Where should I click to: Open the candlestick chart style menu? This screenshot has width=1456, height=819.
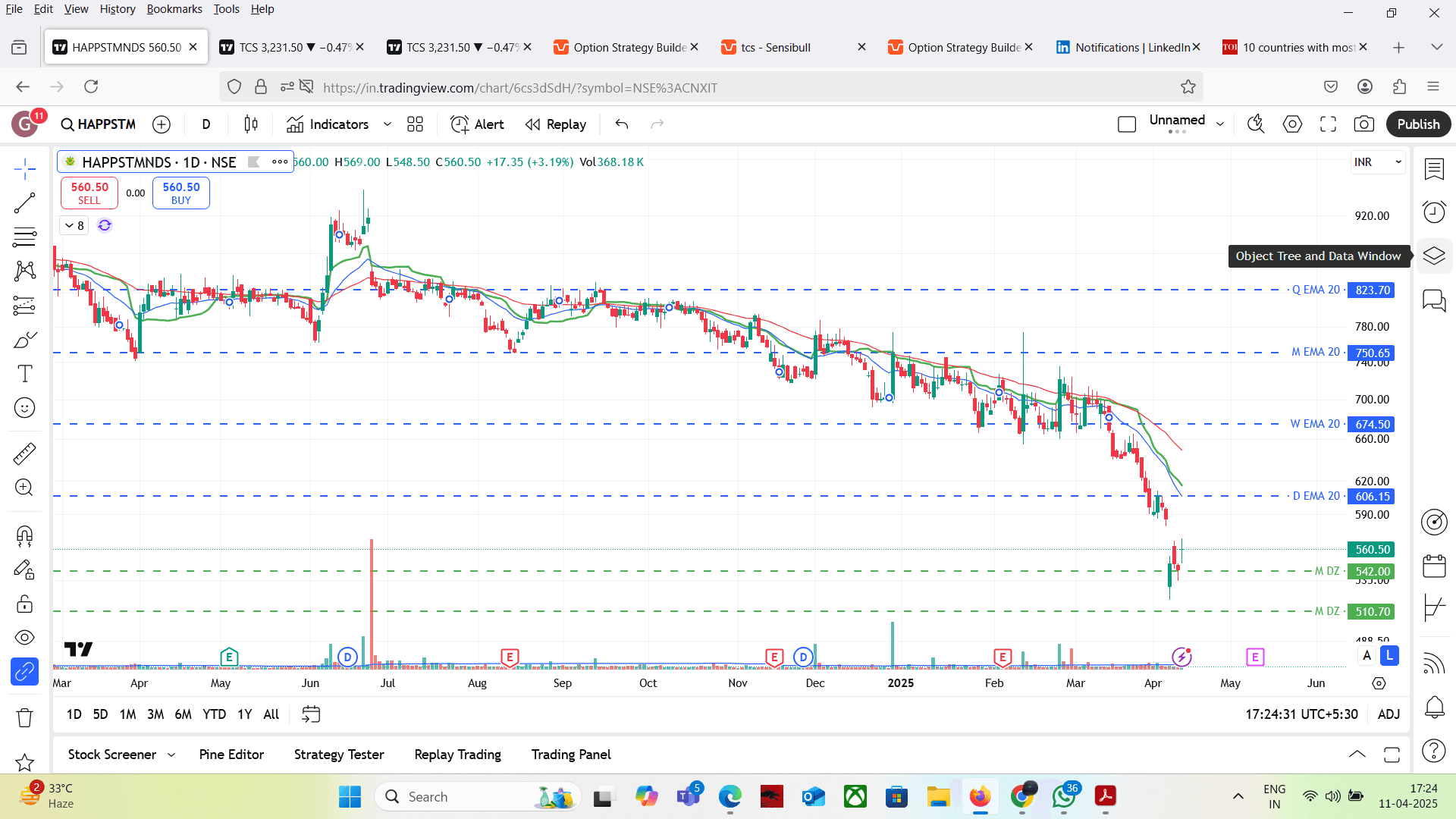click(x=251, y=124)
